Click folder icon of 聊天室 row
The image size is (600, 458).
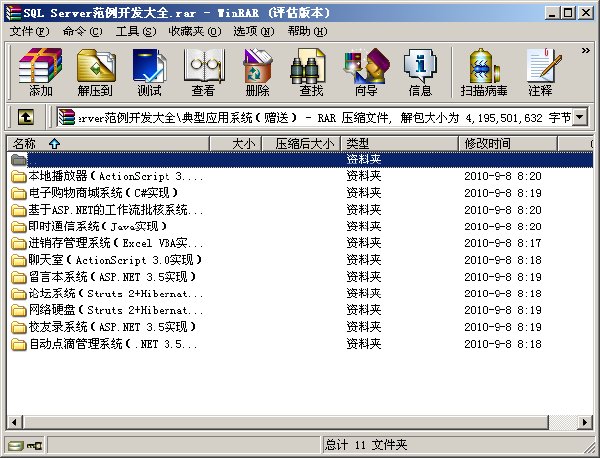pos(18,261)
